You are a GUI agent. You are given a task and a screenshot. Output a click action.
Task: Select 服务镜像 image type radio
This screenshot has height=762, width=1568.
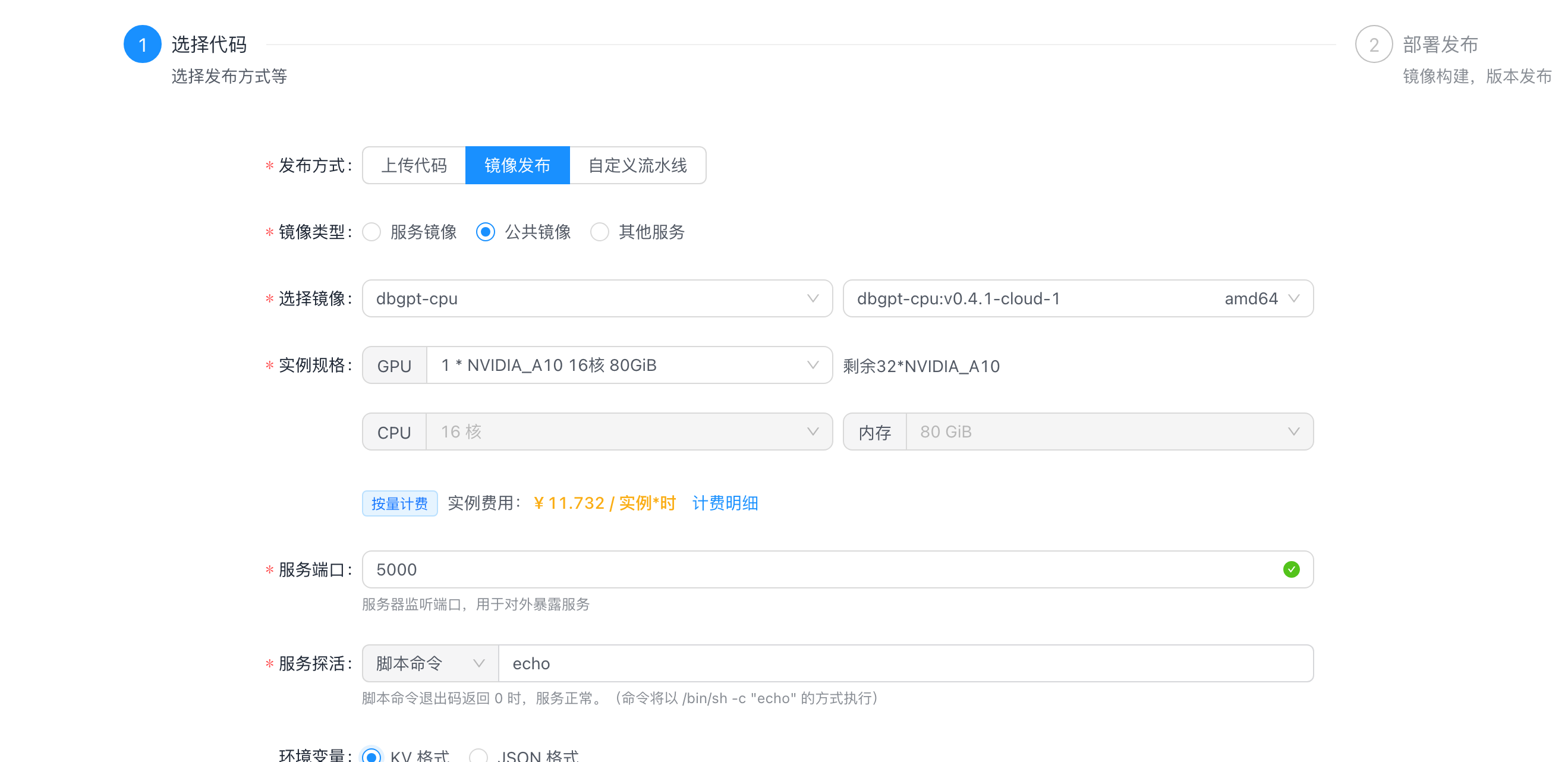coord(372,232)
